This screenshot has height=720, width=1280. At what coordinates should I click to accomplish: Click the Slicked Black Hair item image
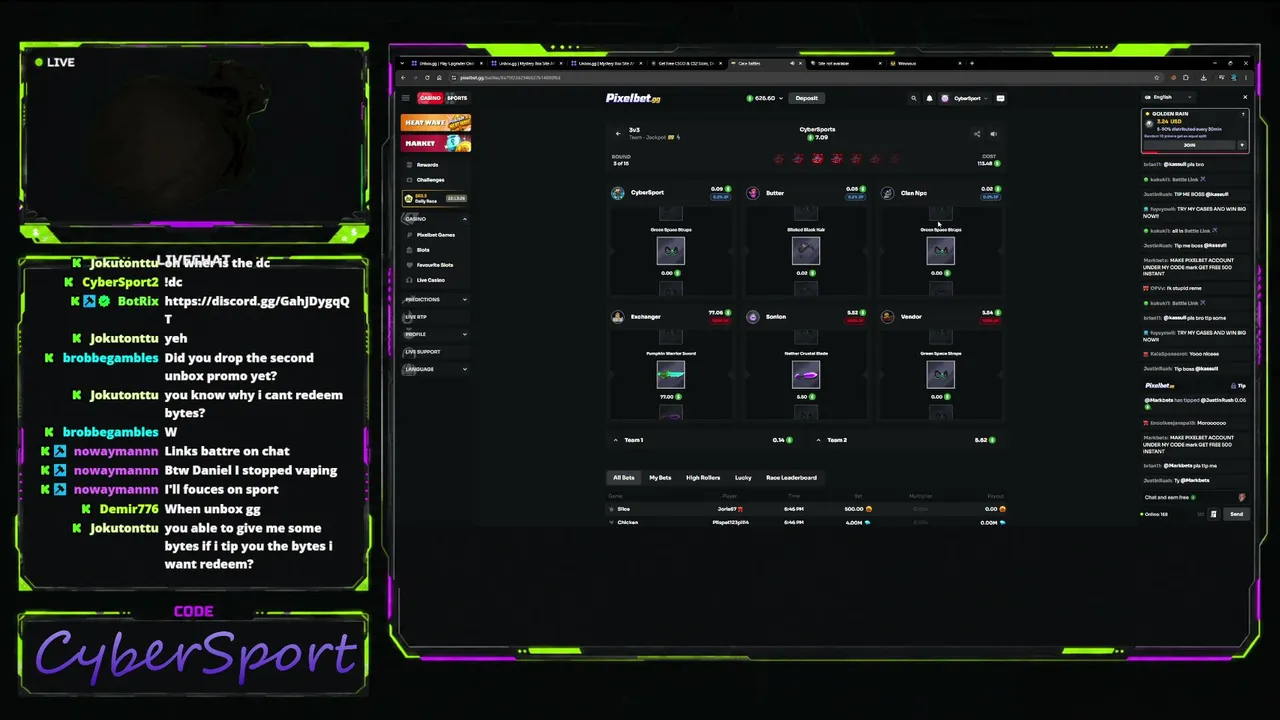point(806,250)
